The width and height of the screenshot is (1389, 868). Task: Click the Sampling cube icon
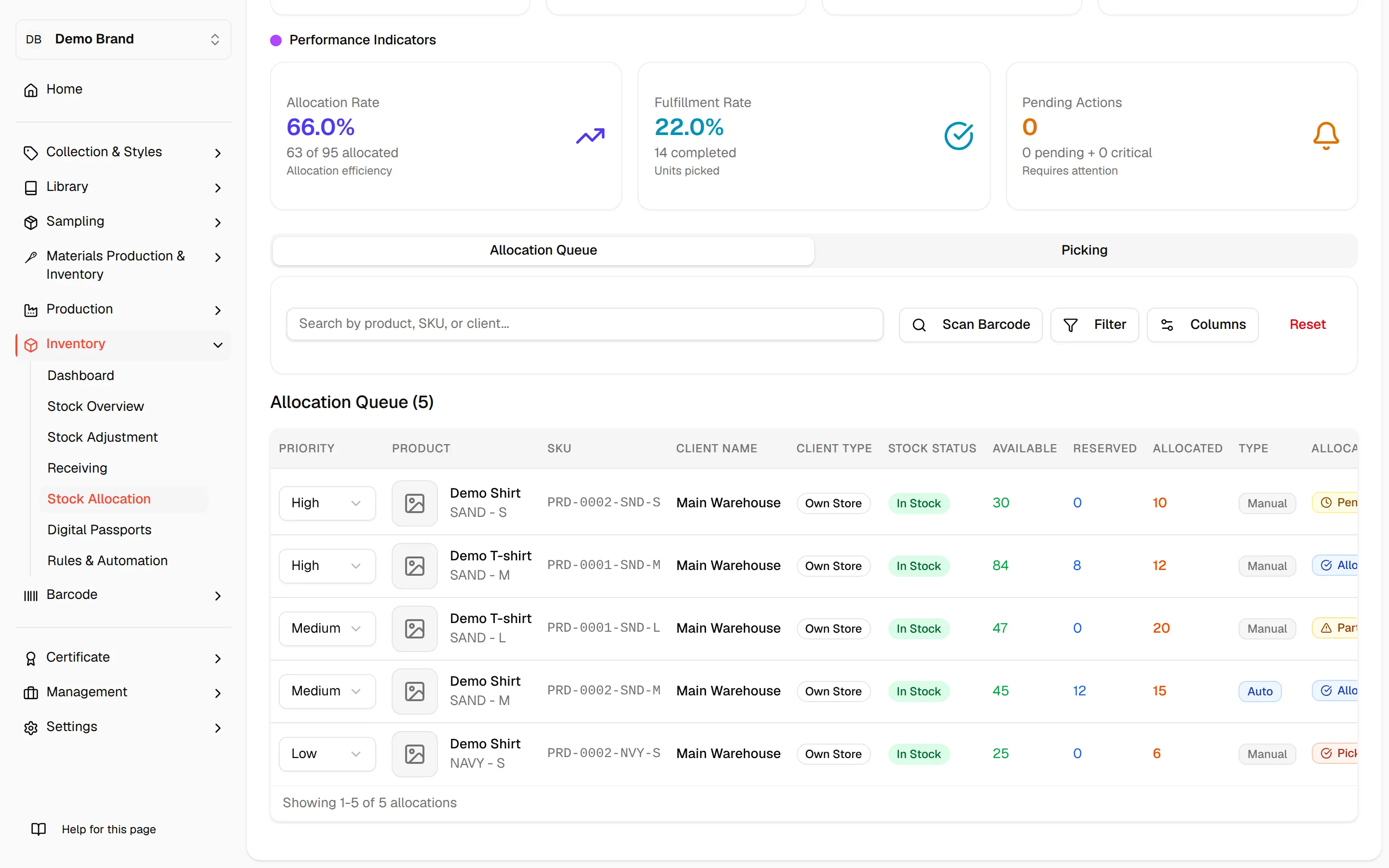(x=31, y=222)
